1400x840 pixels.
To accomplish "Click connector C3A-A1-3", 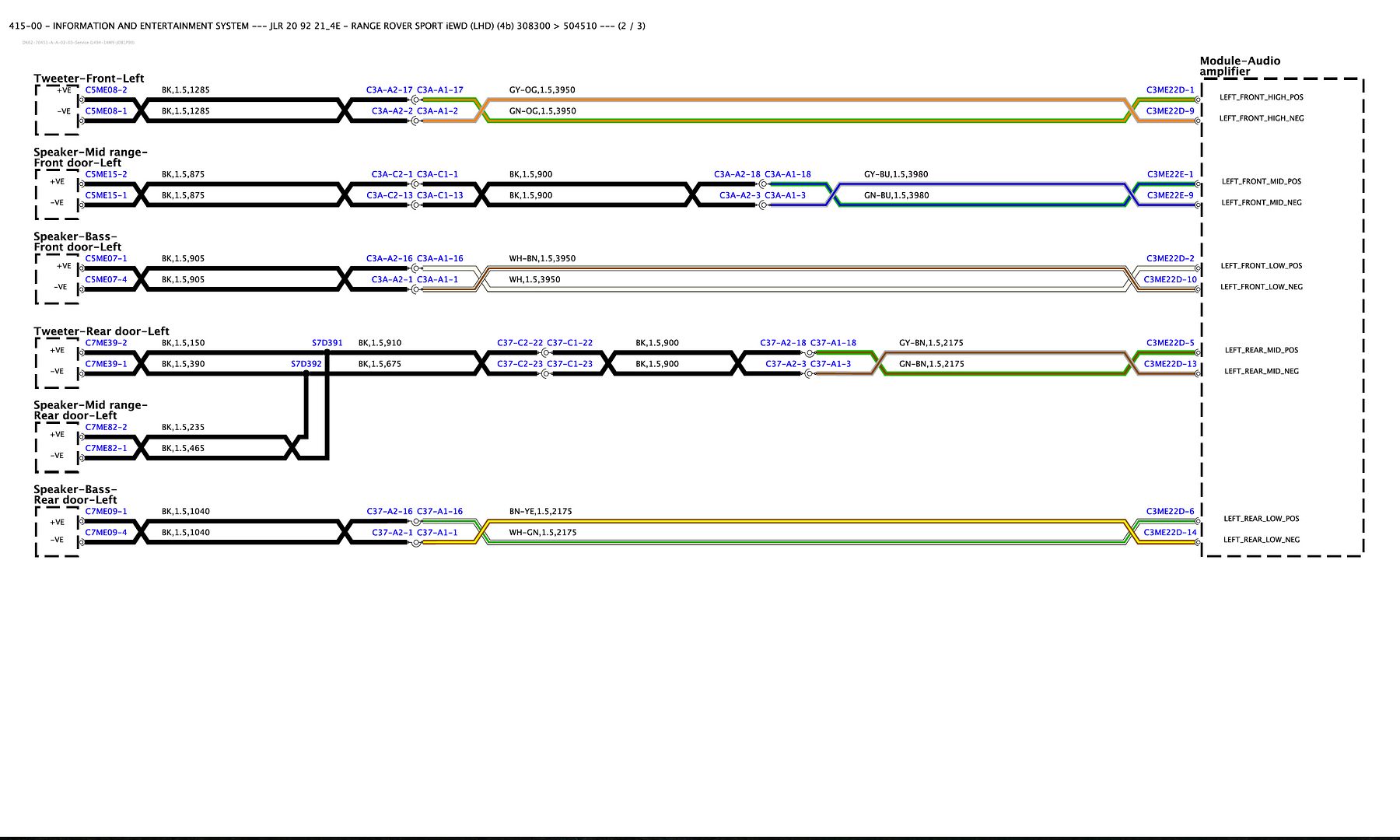I will (x=785, y=195).
